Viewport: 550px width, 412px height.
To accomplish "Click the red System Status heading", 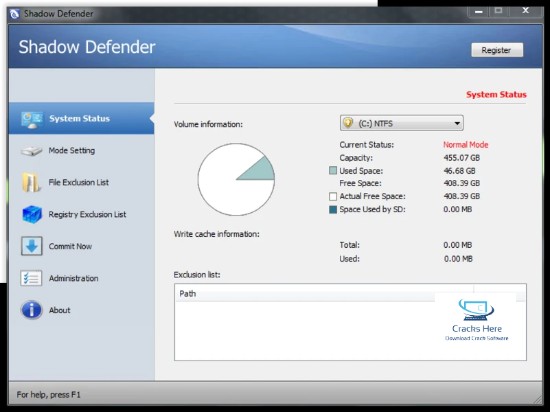I will click(496, 95).
